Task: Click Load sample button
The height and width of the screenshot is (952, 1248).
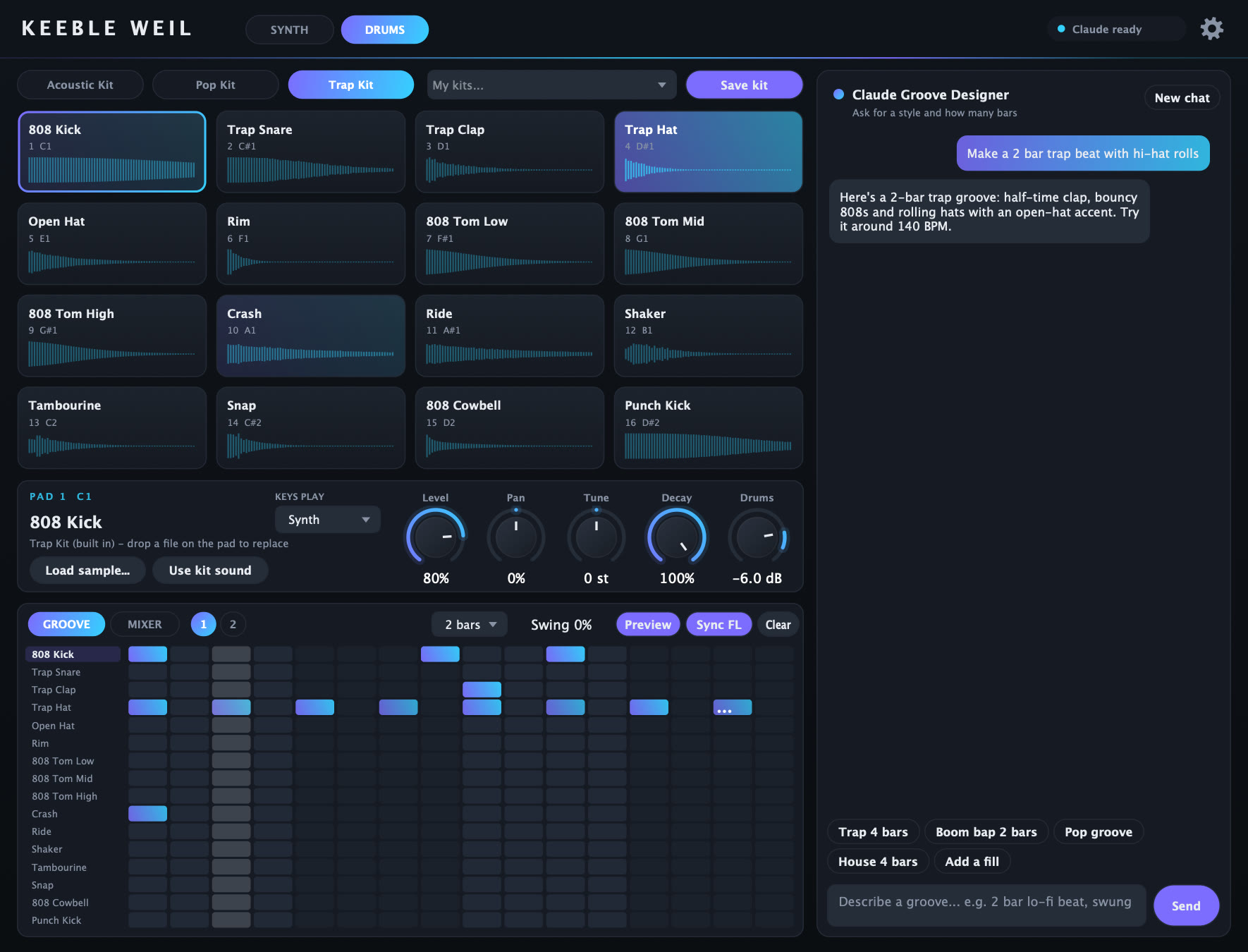Action: pos(87,570)
